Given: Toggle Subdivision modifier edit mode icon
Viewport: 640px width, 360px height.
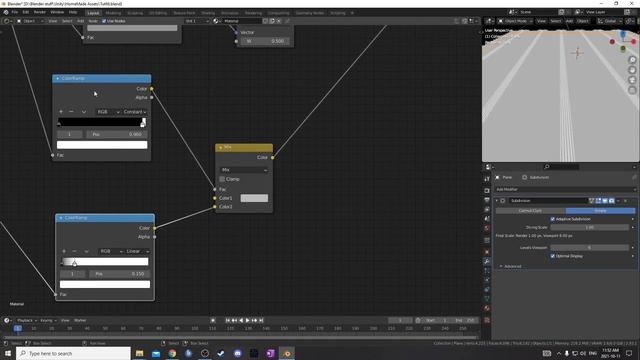Looking at the screenshot, I should 598,201.
